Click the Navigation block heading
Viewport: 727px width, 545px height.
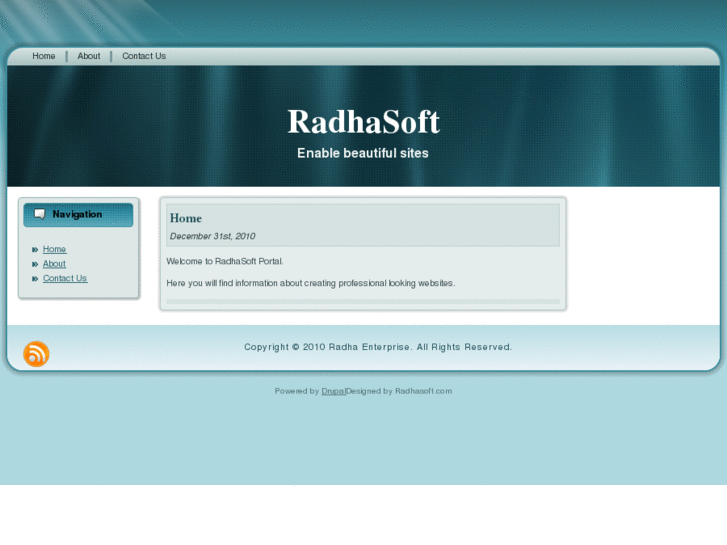77,214
